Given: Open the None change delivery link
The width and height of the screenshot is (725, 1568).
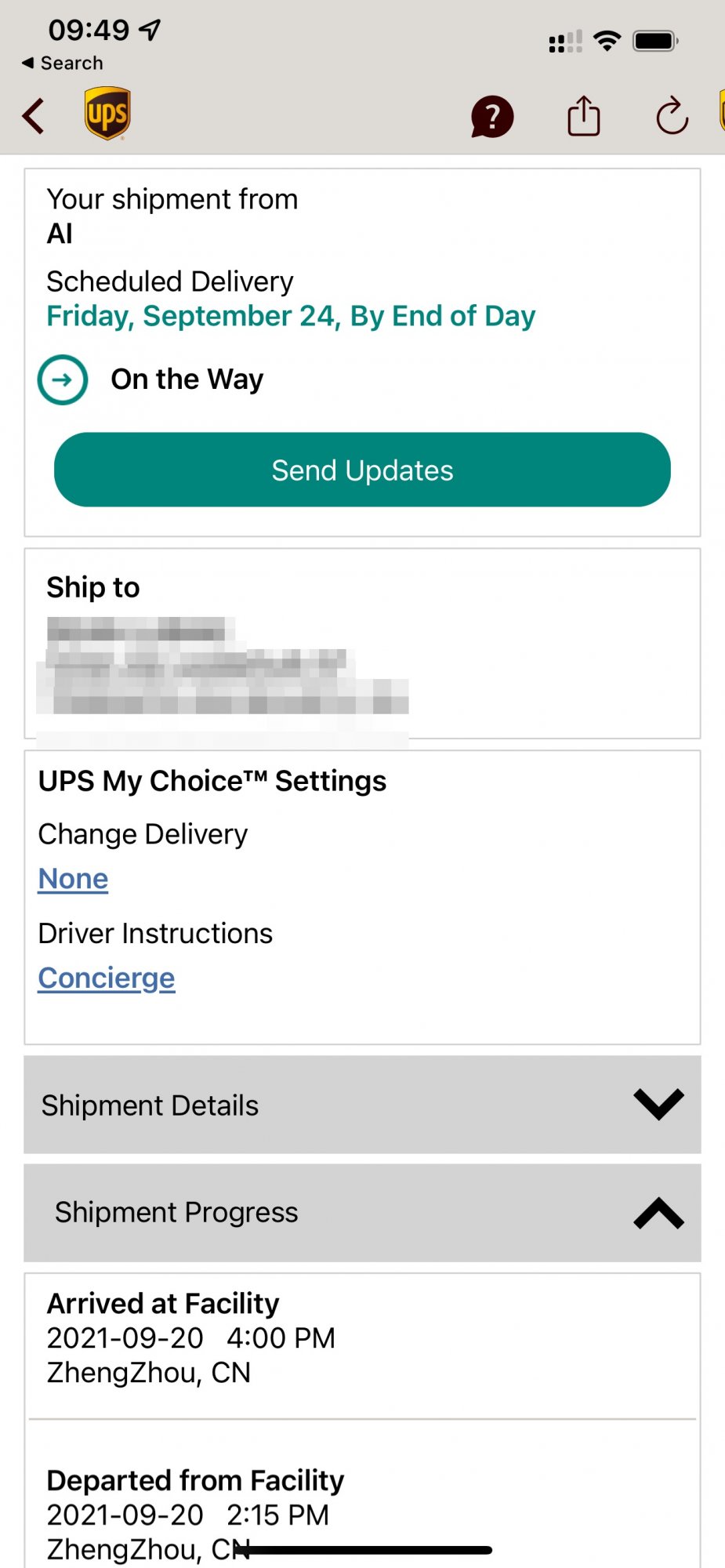Looking at the screenshot, I should [73, 879].
